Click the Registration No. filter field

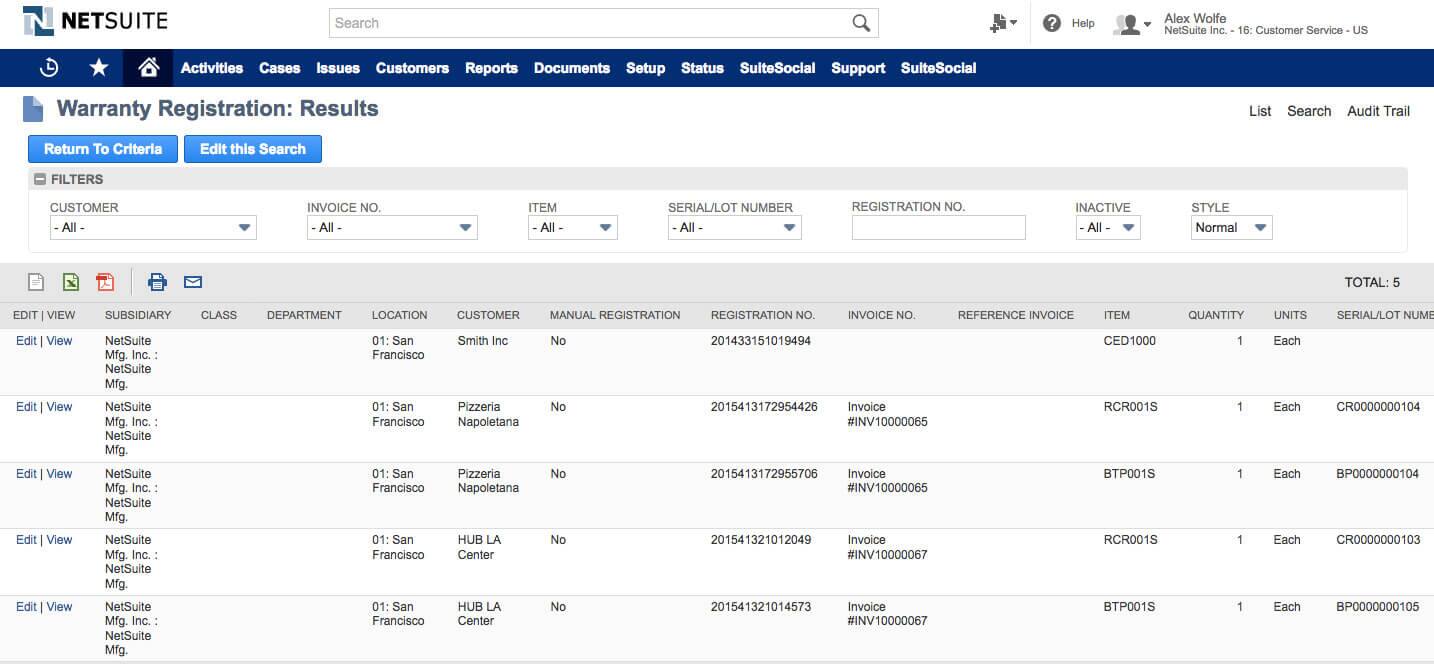(x=939, y=227)
